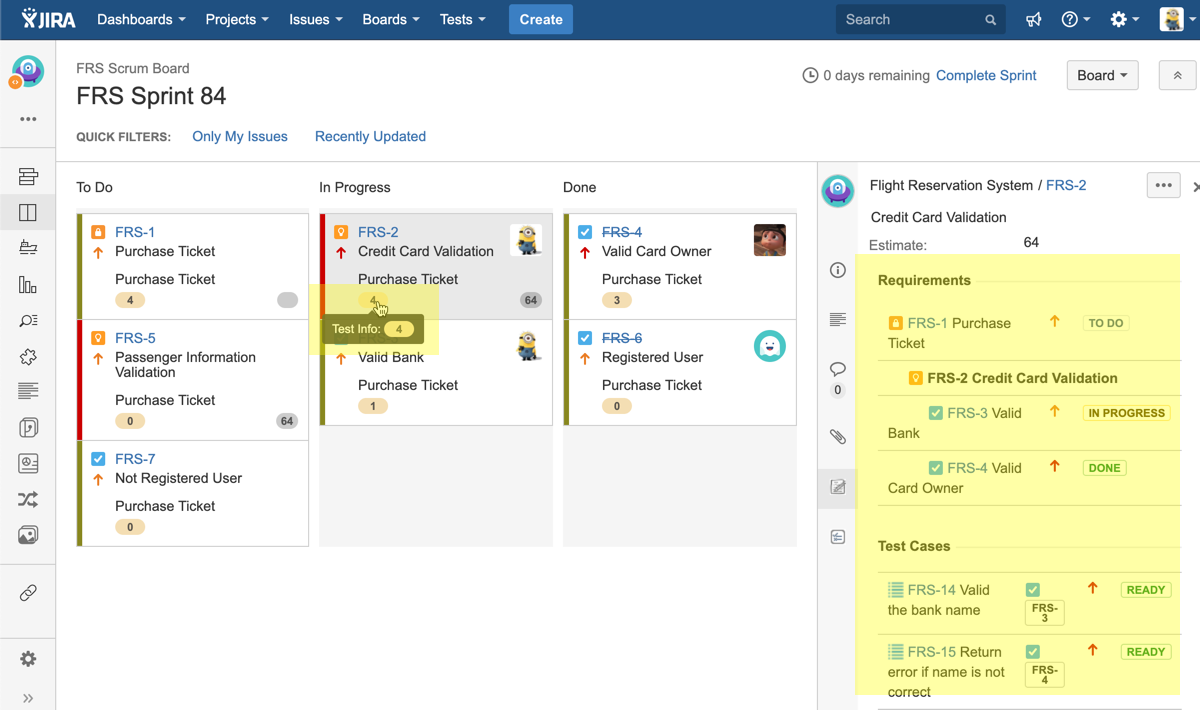
Task: Click the backlog icon in left sidebar
Action: coord(28,177)
